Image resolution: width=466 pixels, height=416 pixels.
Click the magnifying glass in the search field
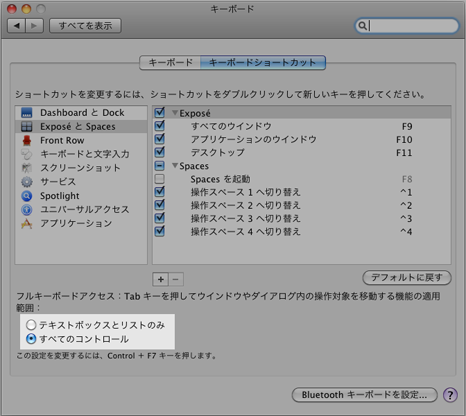[363, 26]
